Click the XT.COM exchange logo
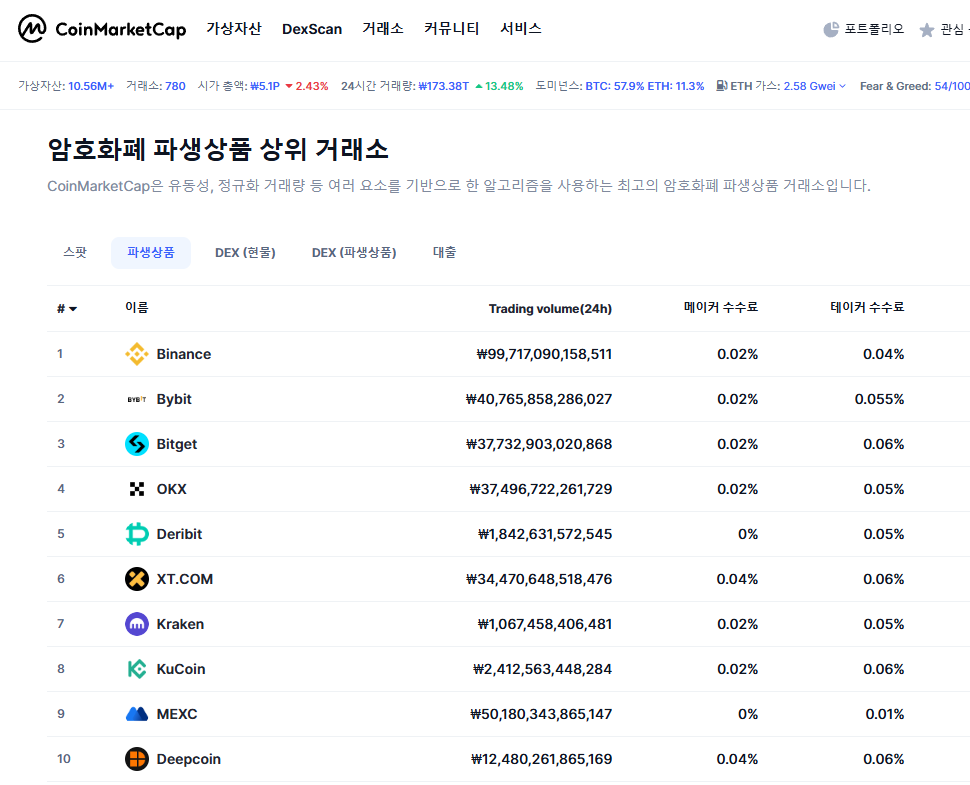Viewport: 970px width, 785px height. click(137, 579)
